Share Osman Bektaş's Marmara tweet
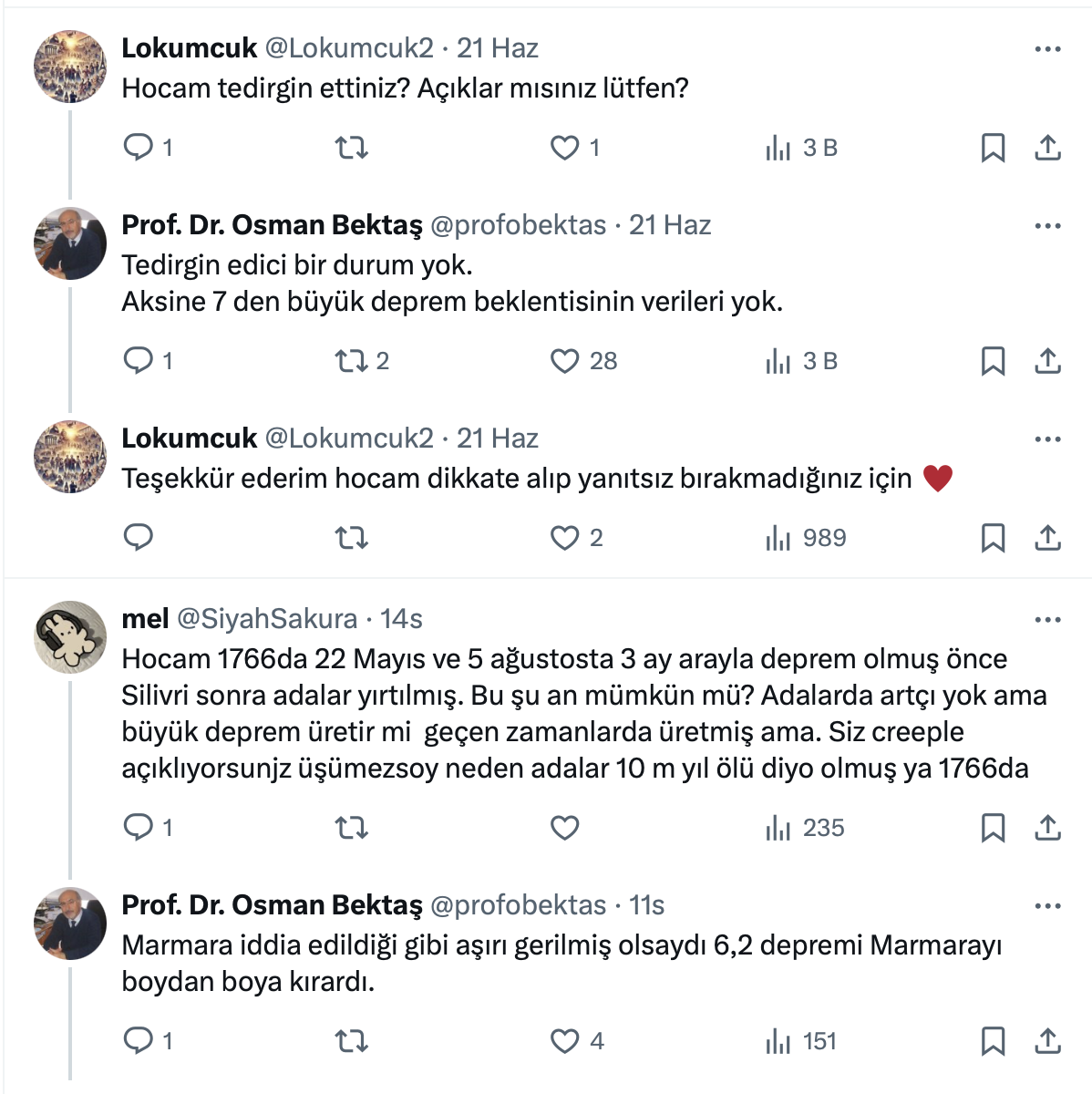This screenshot has height=1094, width=1092. tap(1047, 1041)
